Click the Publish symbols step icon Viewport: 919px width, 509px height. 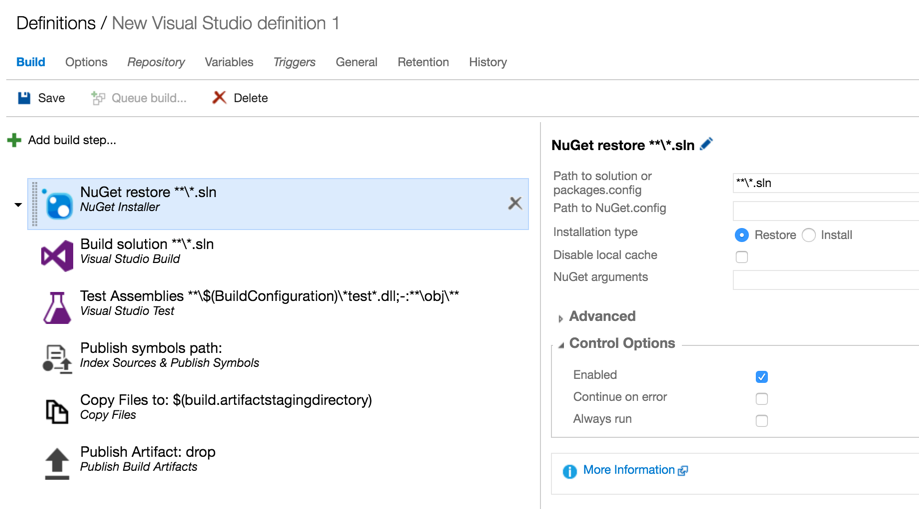[x=57, y=359]
